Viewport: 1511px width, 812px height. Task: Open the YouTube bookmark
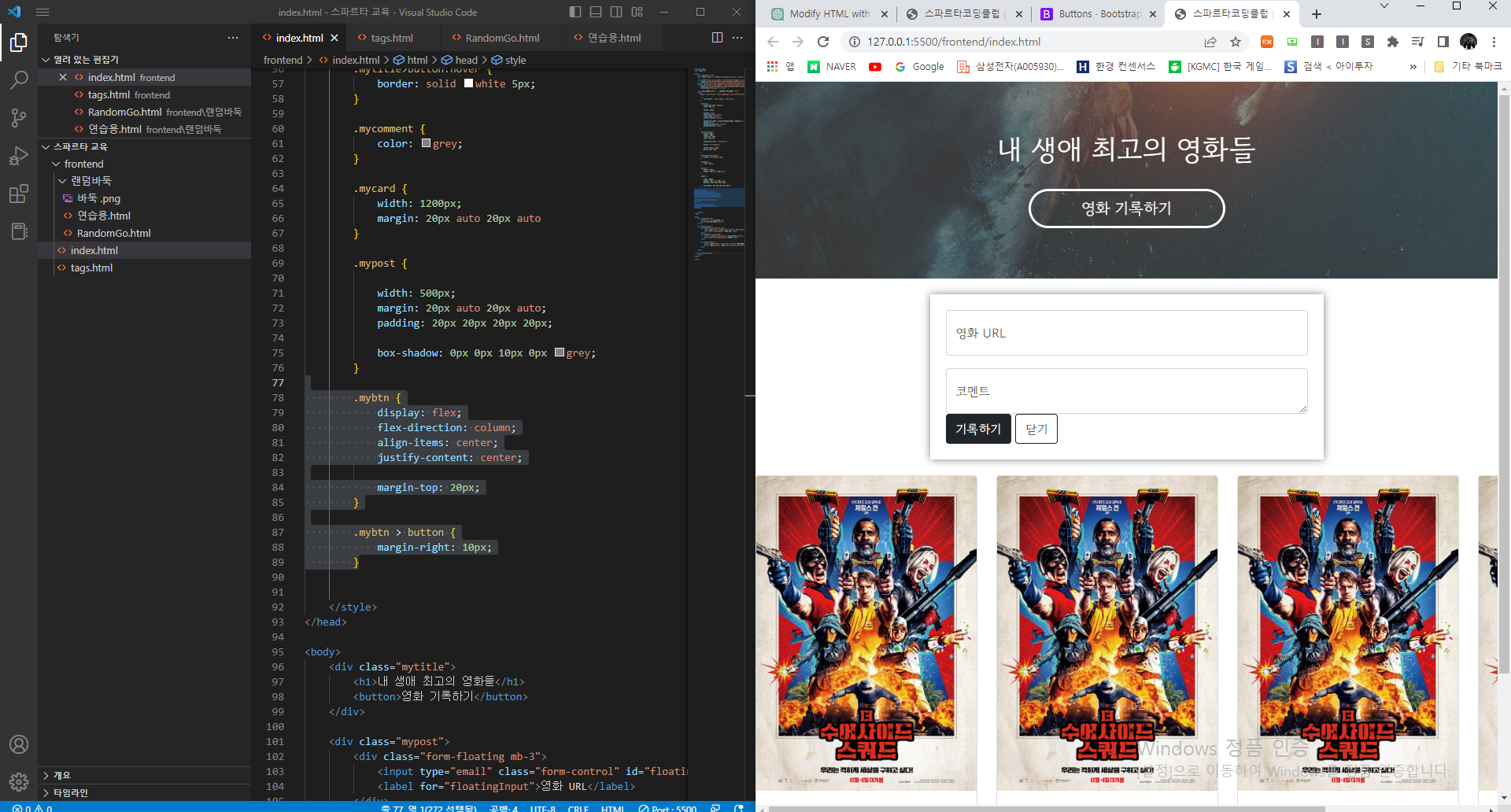coord(875,67)
